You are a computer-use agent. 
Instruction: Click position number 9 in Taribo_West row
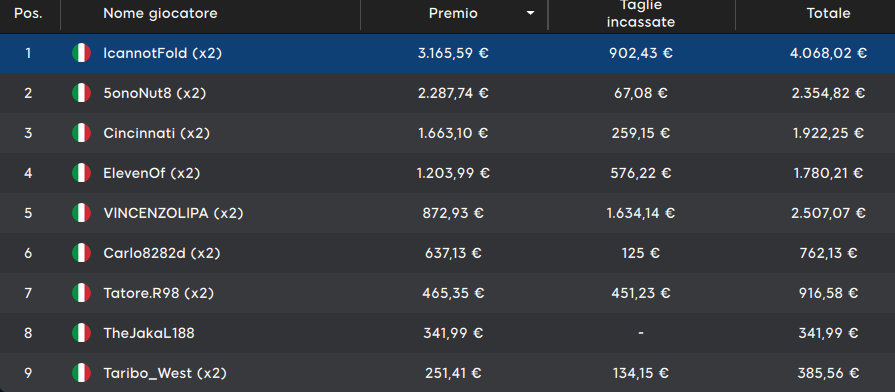(x=28, y=373)
